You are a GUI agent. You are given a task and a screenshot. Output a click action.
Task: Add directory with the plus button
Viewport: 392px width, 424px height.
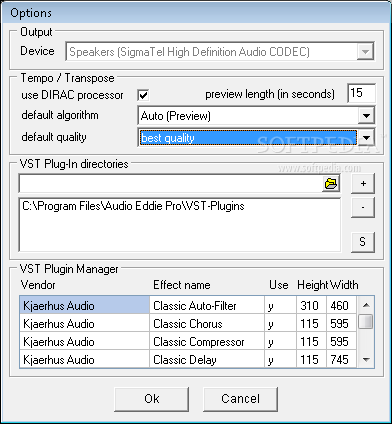363,183
